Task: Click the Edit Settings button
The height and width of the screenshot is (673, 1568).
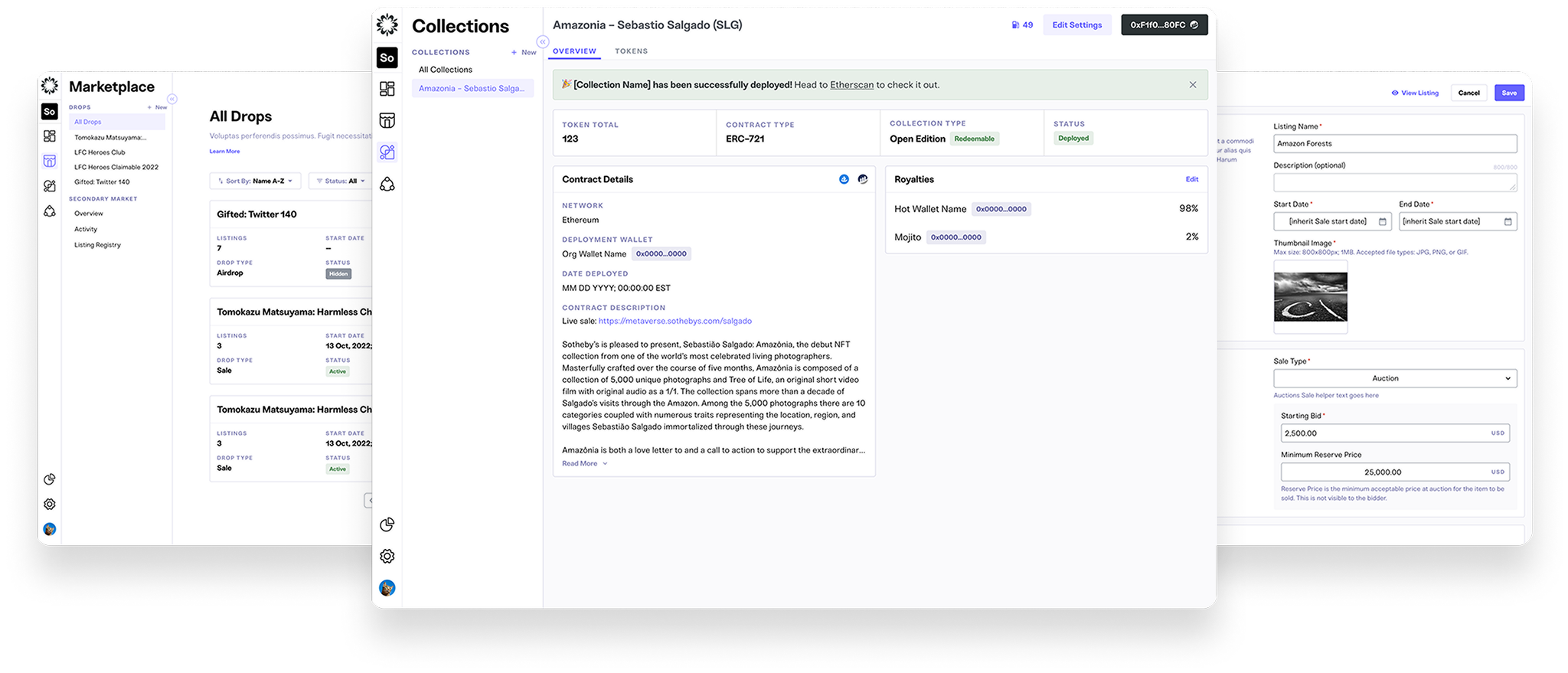Action: (1076, 25)
